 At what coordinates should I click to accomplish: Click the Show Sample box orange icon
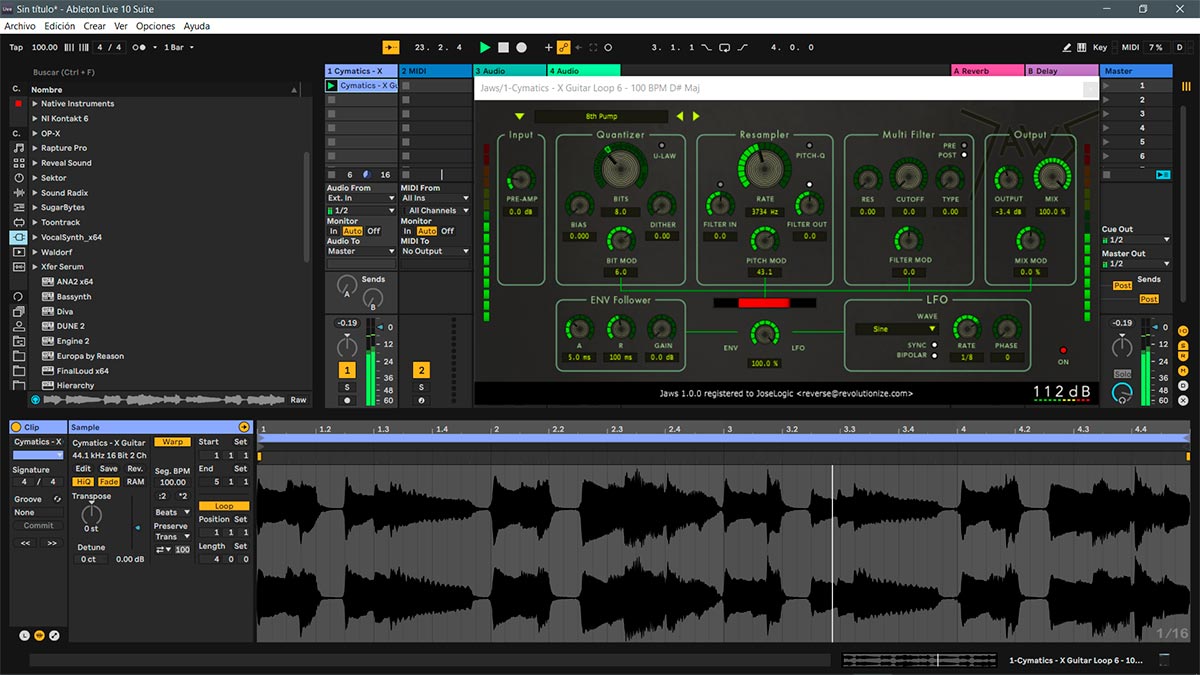coord(40,635)
